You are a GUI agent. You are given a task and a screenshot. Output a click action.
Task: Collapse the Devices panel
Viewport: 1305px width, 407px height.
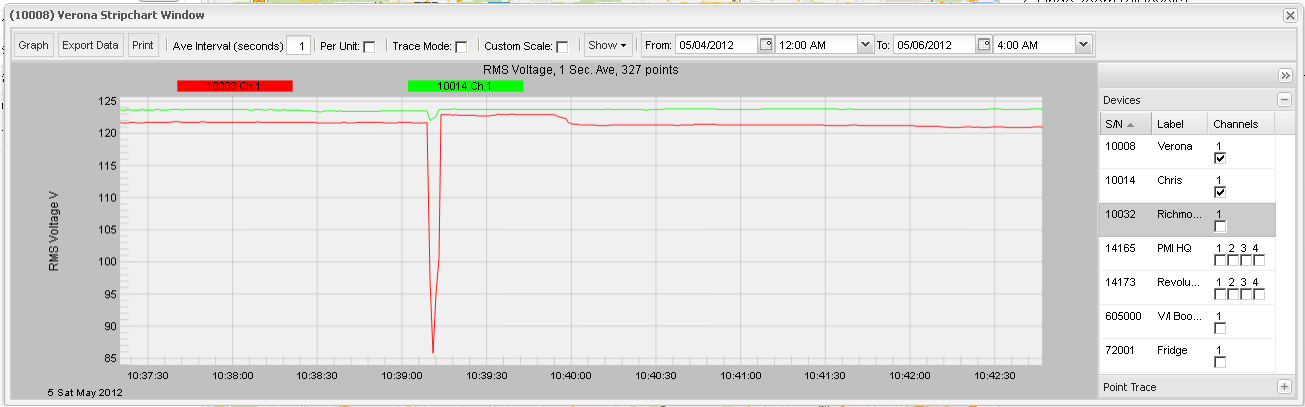coord(1284,100)
